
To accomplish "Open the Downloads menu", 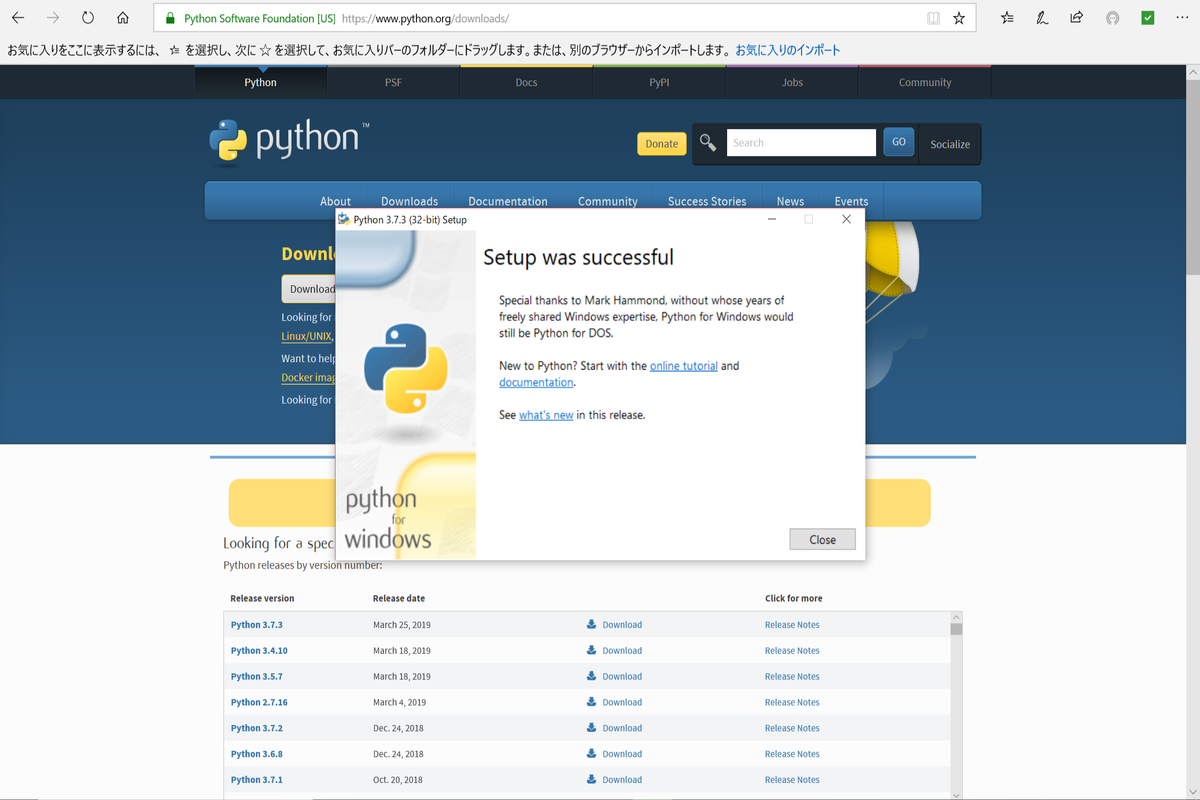I will point(409,201).
